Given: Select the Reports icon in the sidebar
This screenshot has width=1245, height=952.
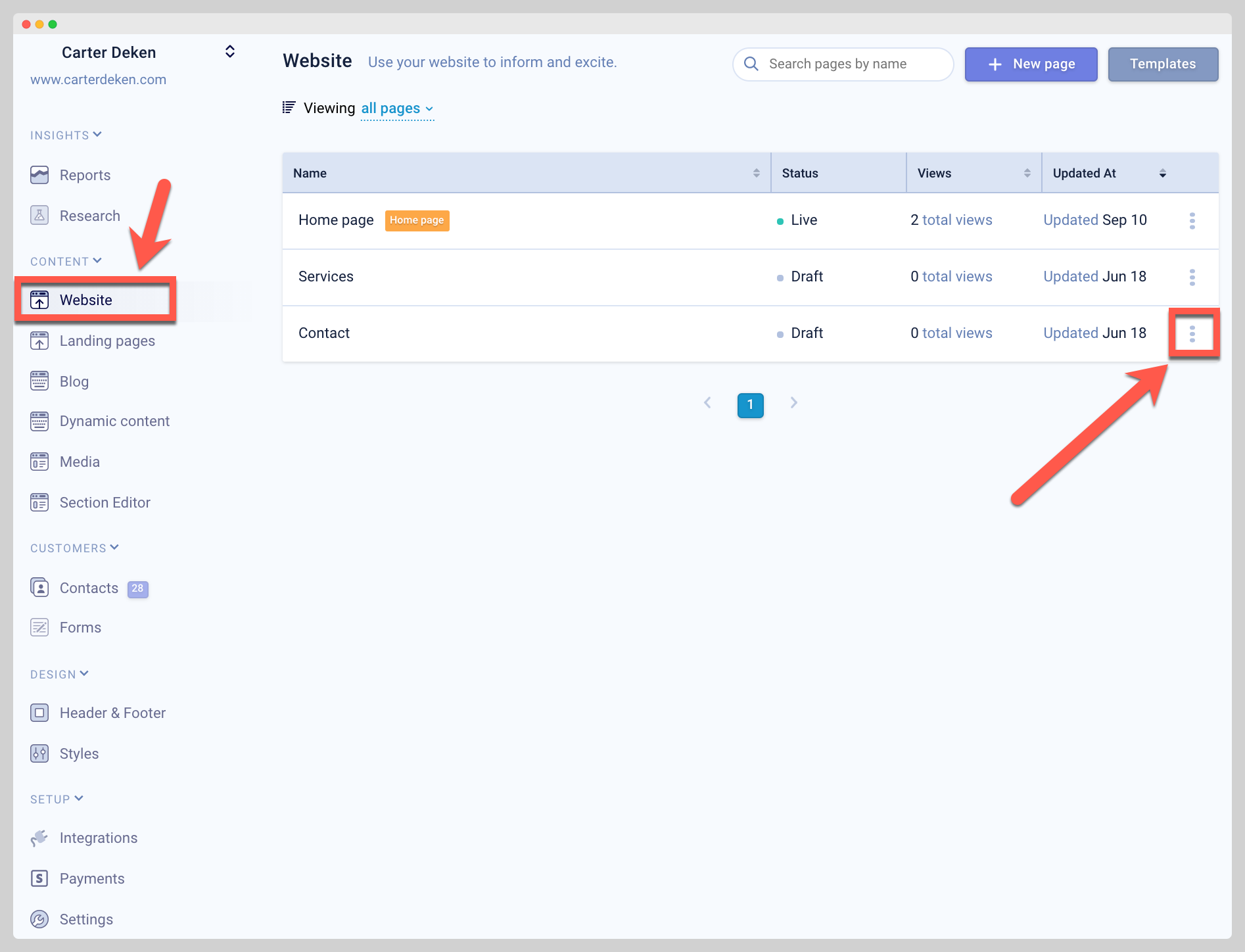Looking at the screenshot, I should coord(39,175).
